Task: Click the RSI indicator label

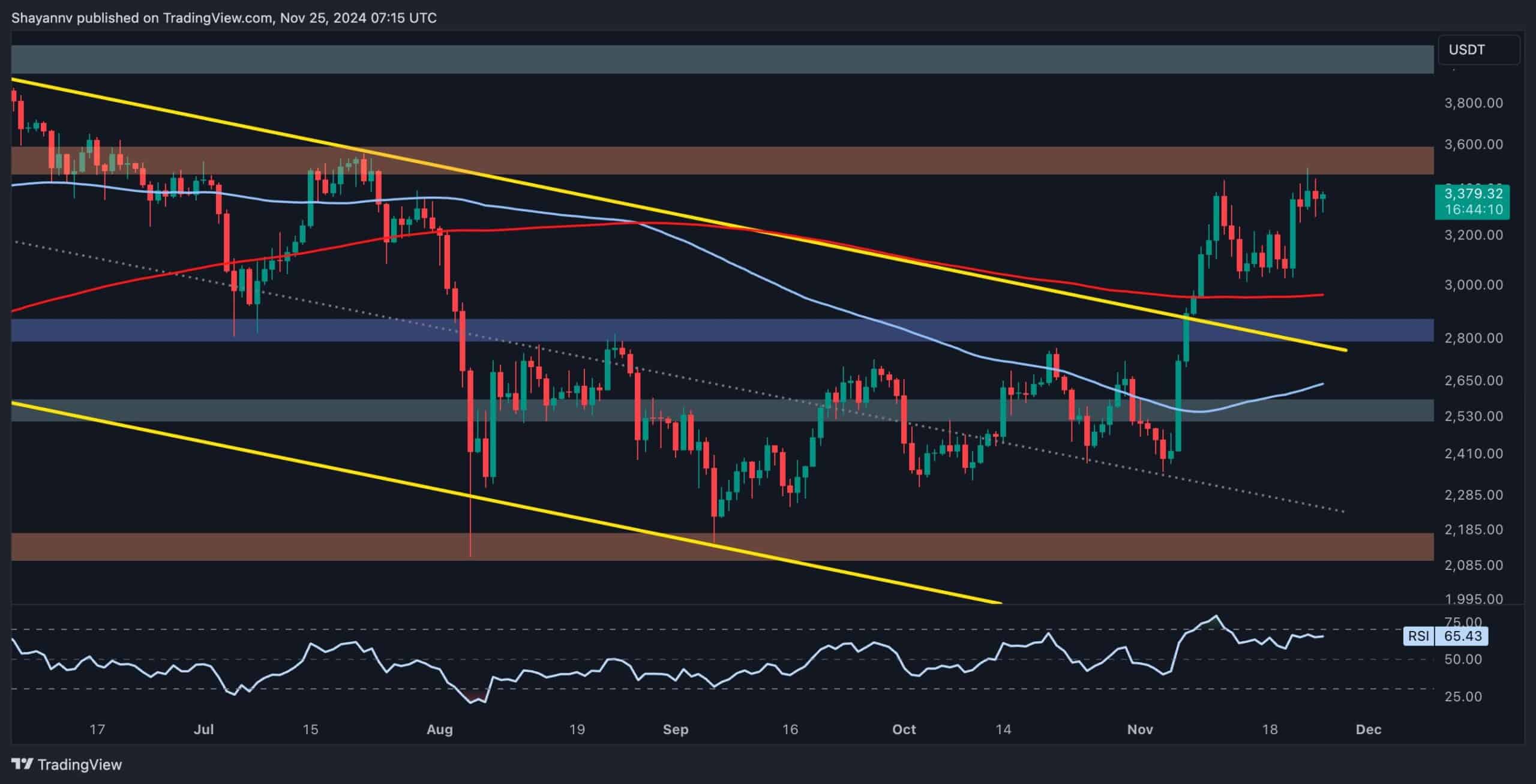Action: [1418, 636]
